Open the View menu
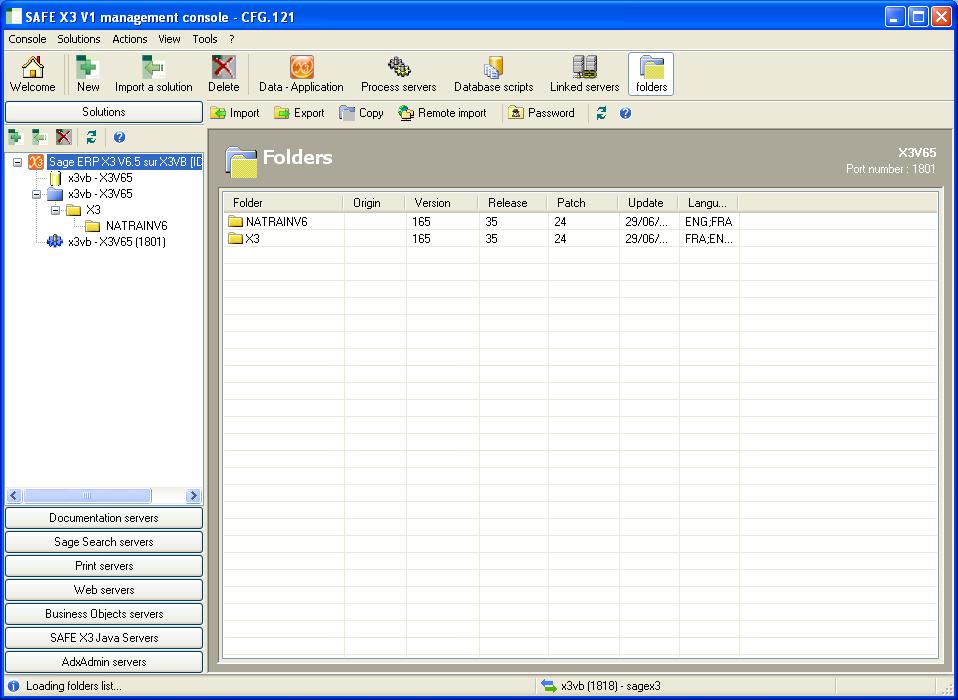958x700 pixels. click(x=169, y=39)
